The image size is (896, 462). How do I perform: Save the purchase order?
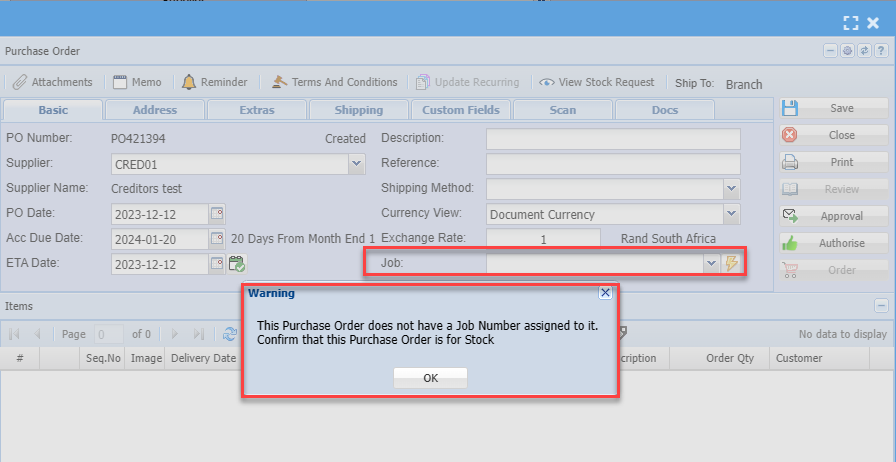tap(834, 108)
